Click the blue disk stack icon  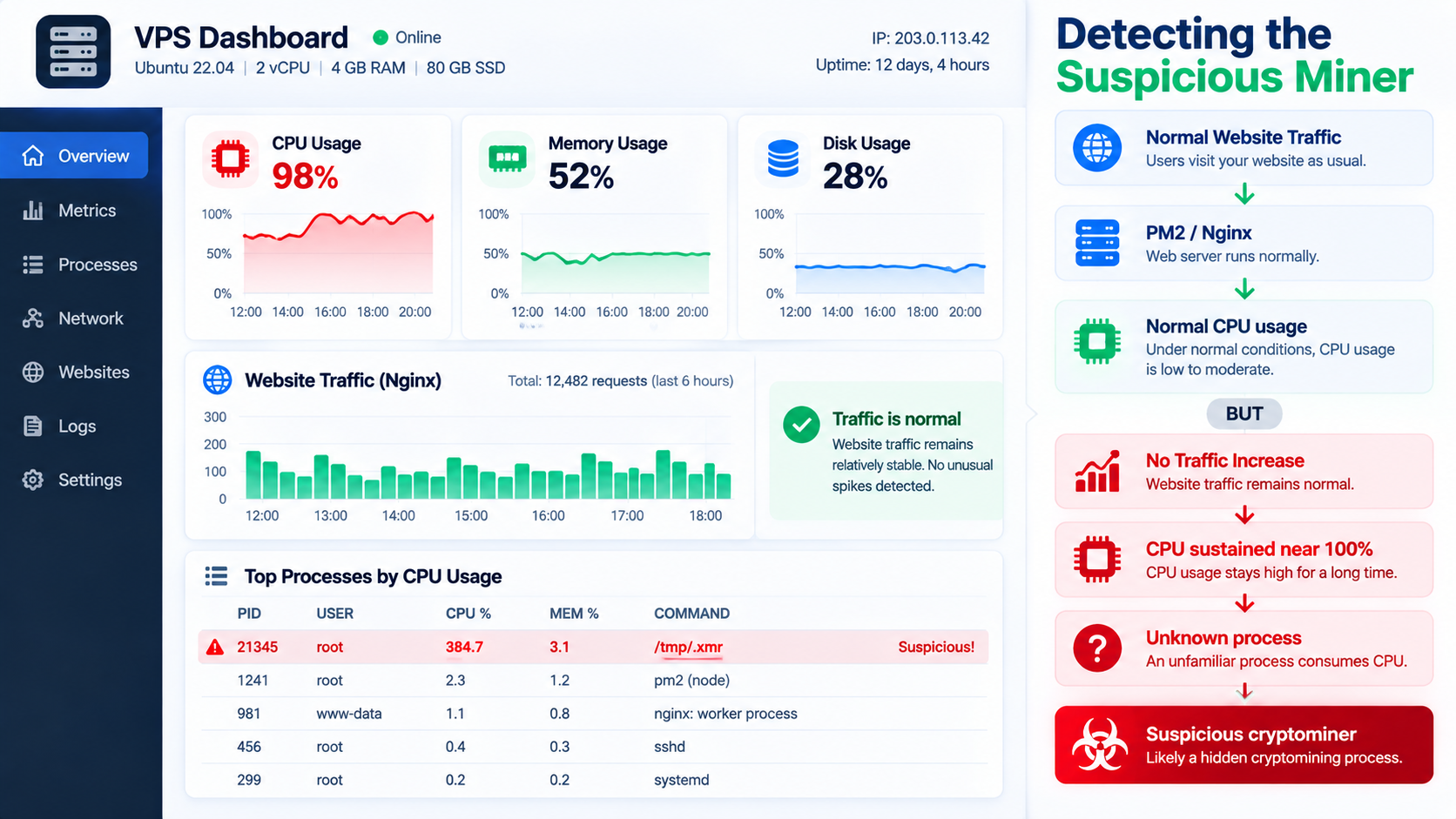pos(783,158)
